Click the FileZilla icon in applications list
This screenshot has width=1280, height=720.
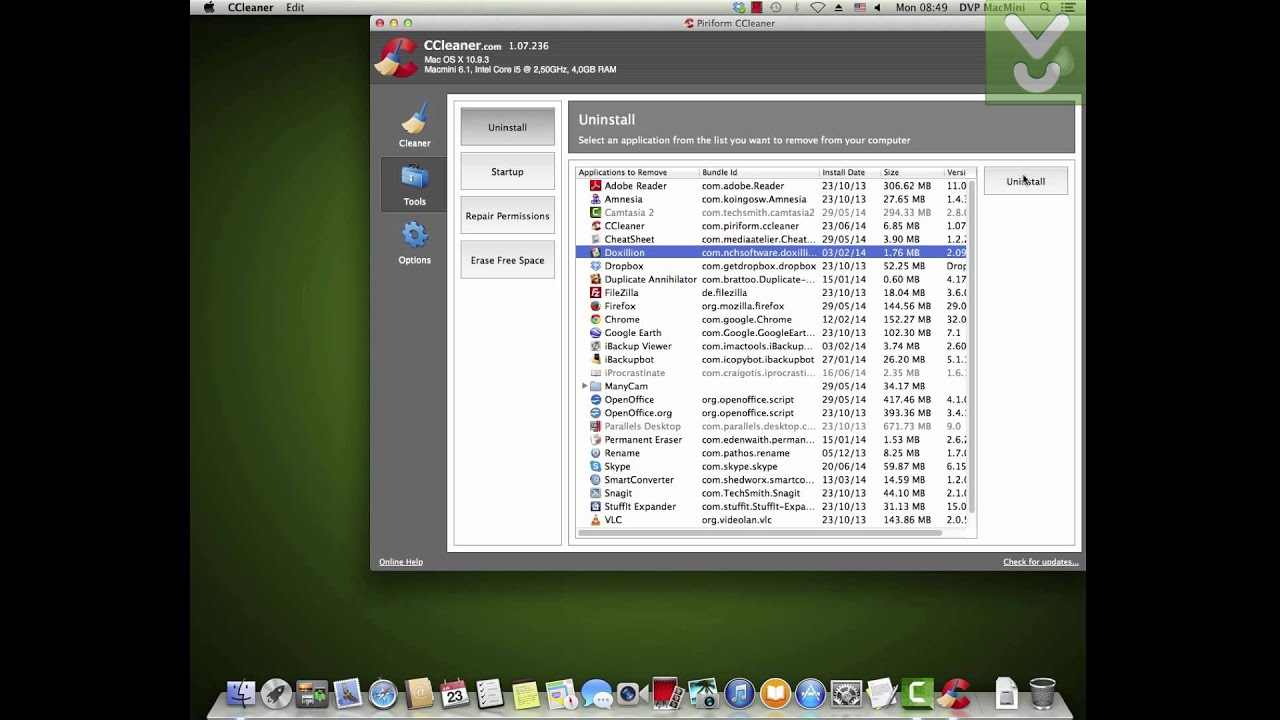click(x=595, y=293)
